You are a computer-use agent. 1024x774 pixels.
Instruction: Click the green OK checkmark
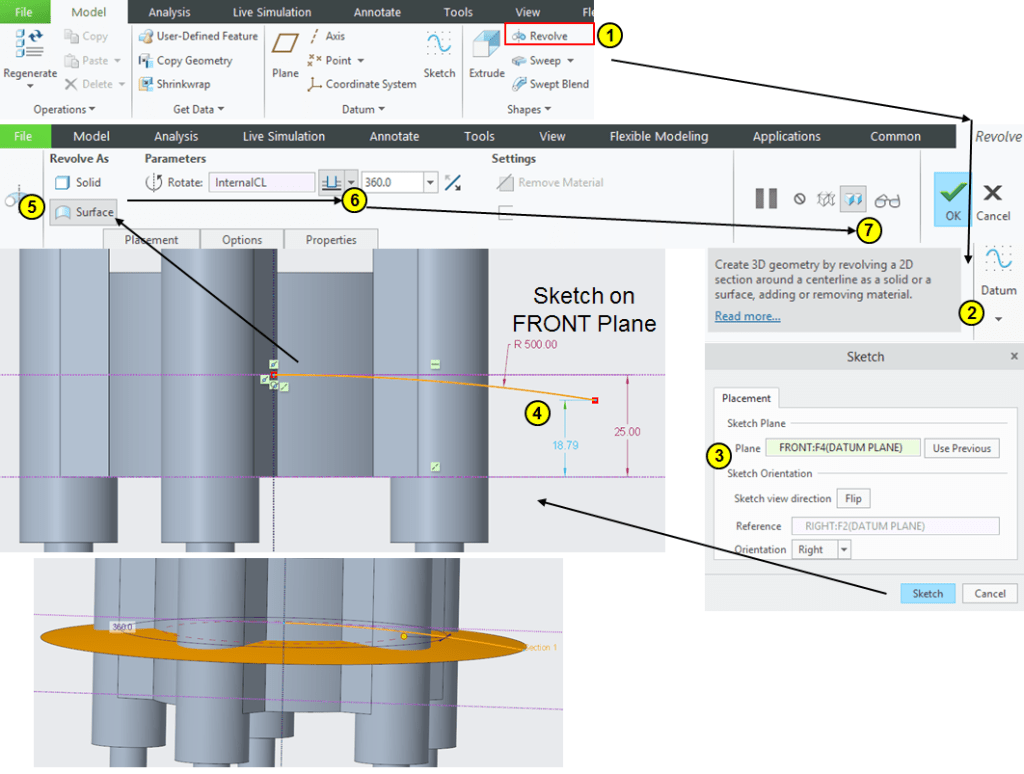953,196
